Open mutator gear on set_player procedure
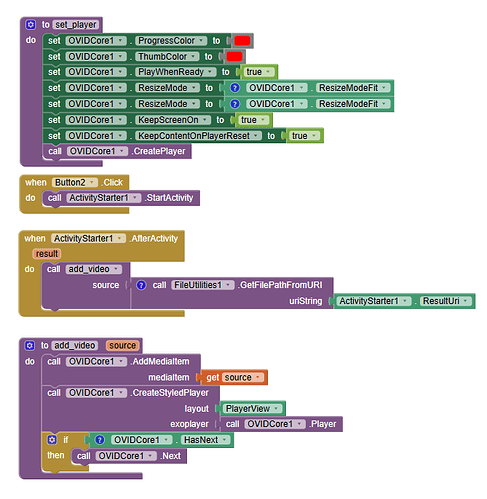Screen dimensions: 487x499 tap(30, 25)
